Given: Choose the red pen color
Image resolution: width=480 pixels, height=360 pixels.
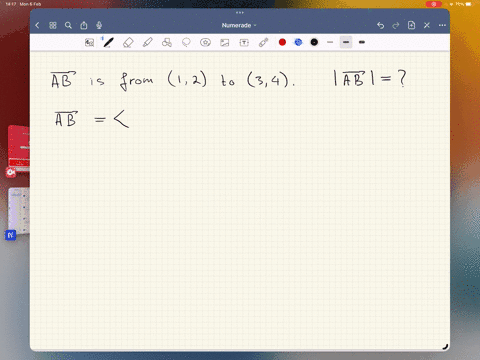Looking at the screenshot, I should pos(282,42).
